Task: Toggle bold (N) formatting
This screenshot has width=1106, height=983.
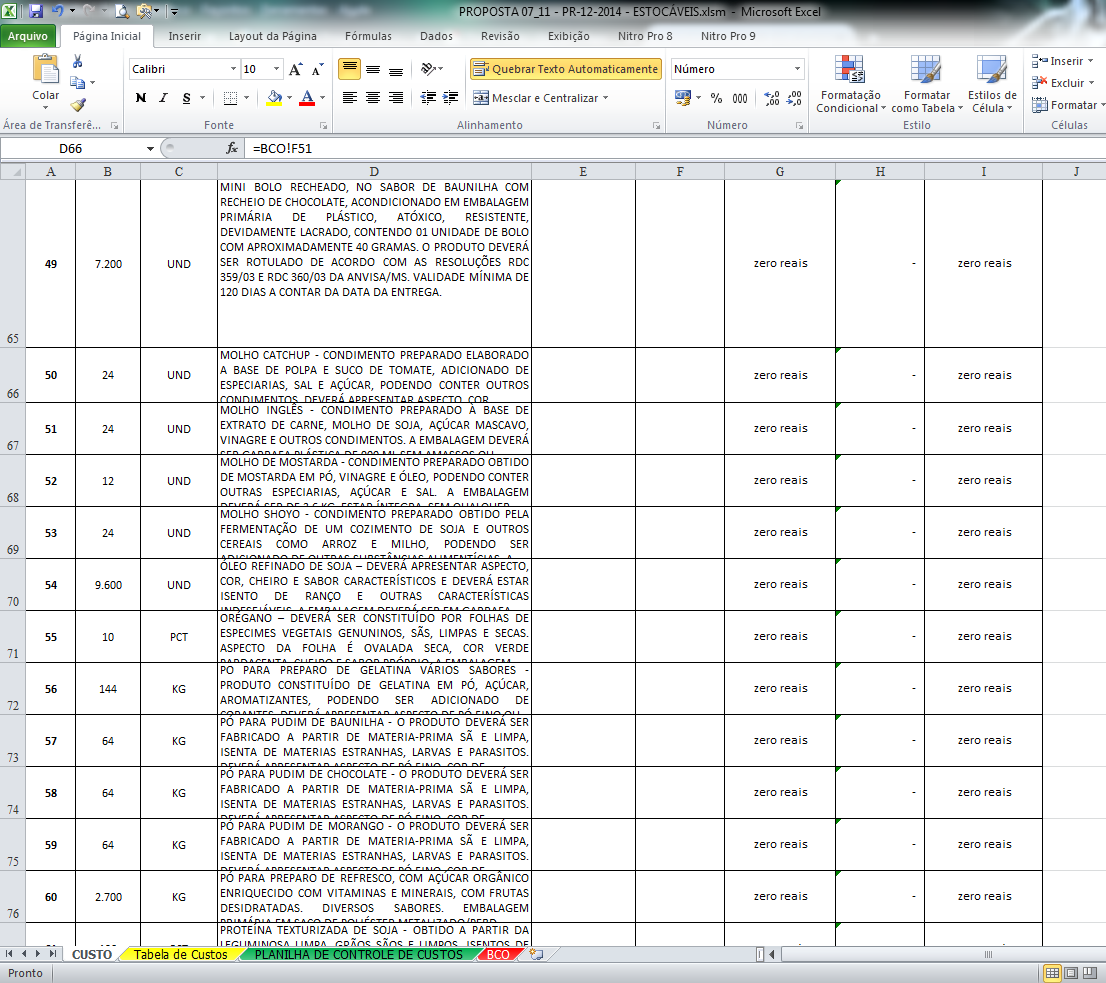Action: point(141,98)
